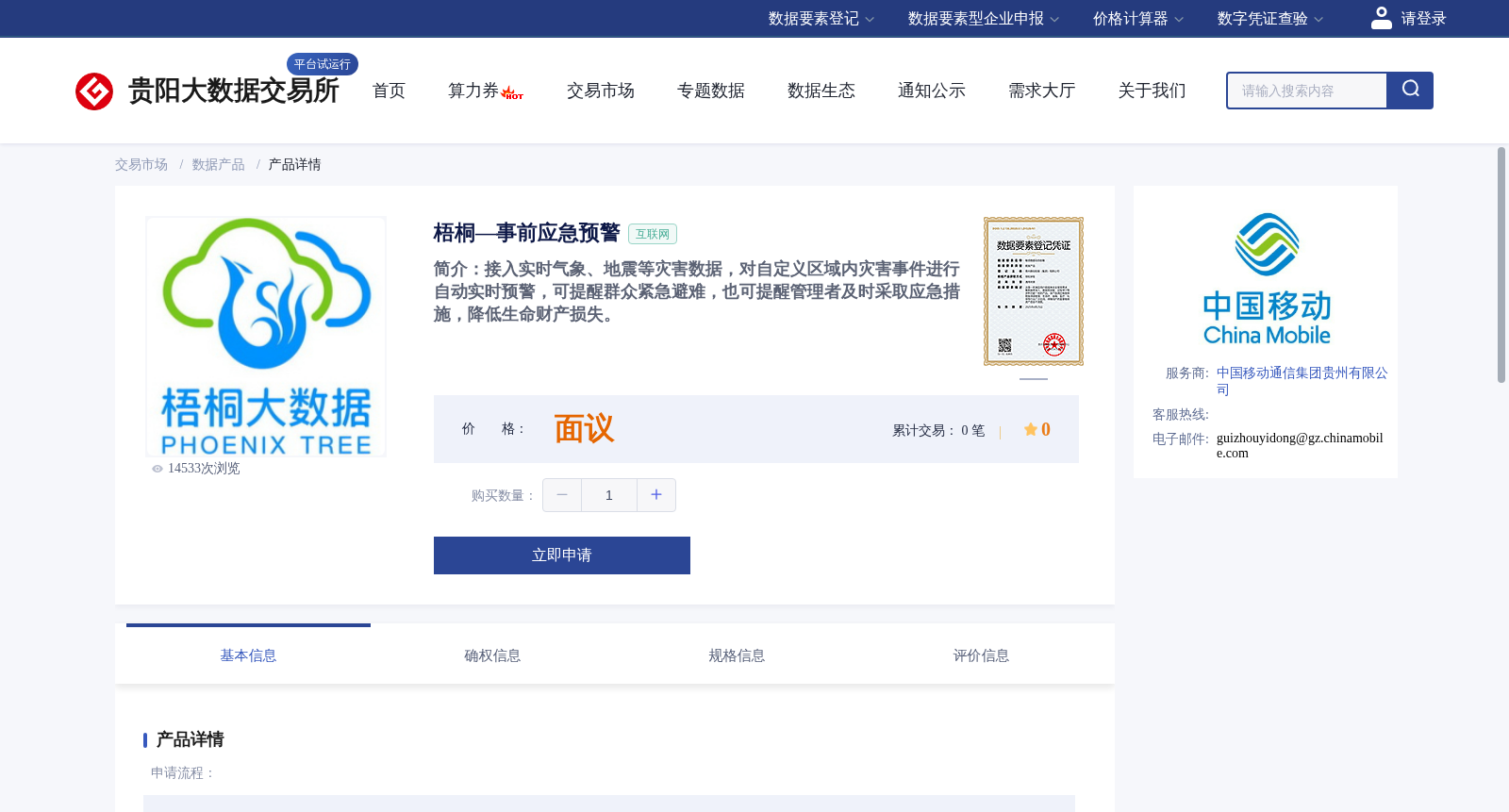Viewport: 1509px width, 812px height.
Task: Increase quantity with plus button
Action: 656,495
